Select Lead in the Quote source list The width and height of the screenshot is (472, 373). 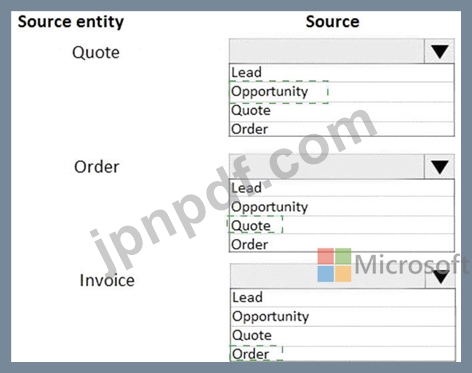(x=342, y=73)
